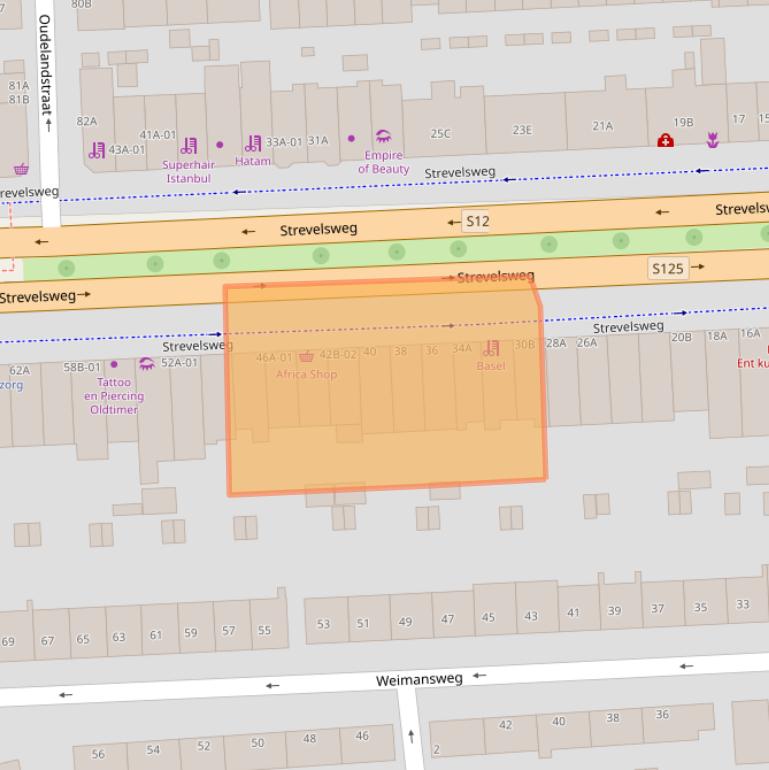Click building number 25C

(x=440, y=133)
